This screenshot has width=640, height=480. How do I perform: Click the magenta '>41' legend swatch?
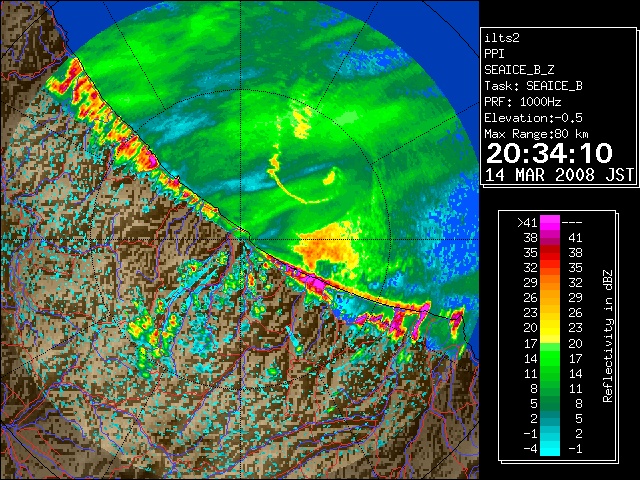click(x=550, y=223)
